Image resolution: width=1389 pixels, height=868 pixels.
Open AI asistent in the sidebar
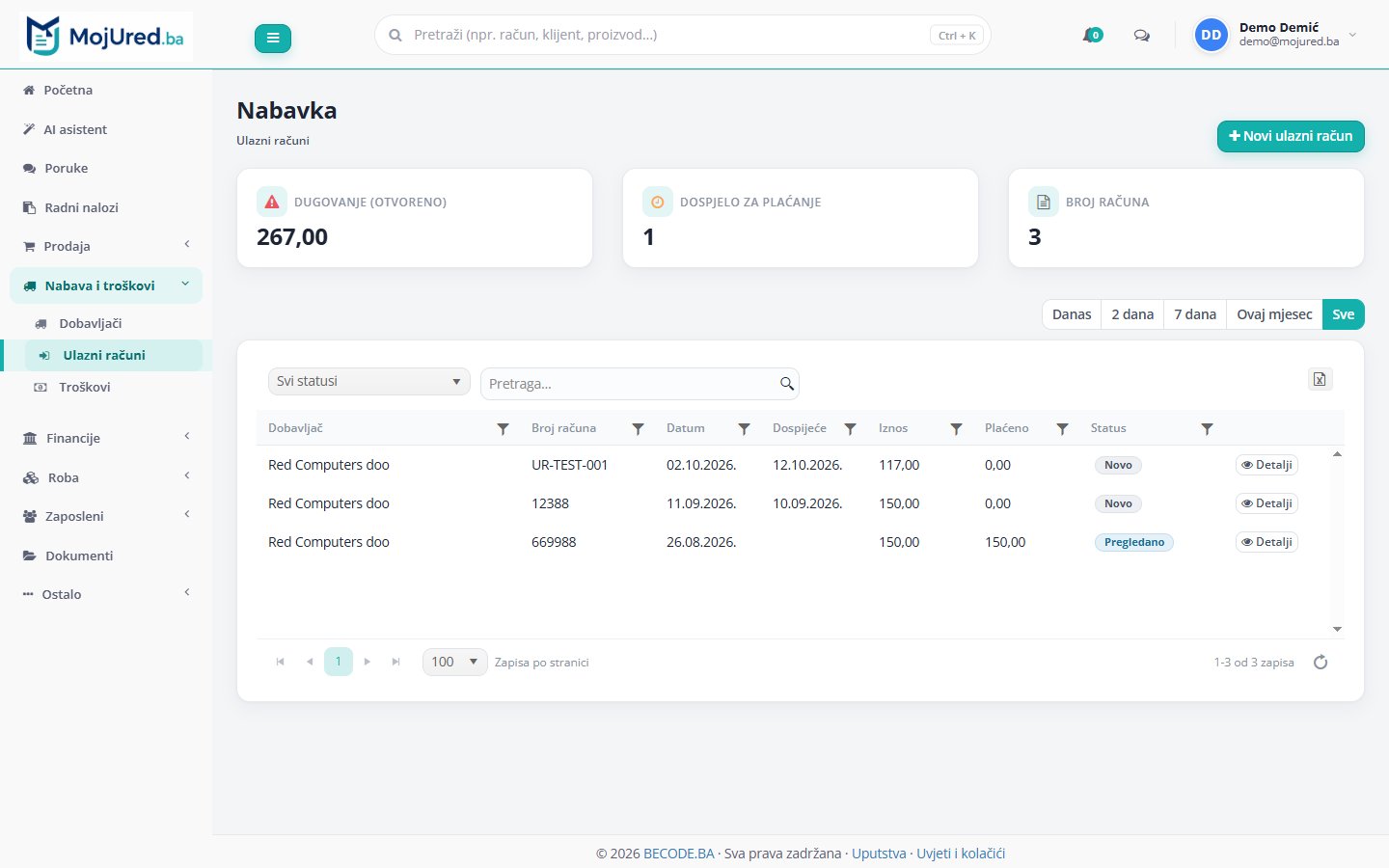coord(106,129)
